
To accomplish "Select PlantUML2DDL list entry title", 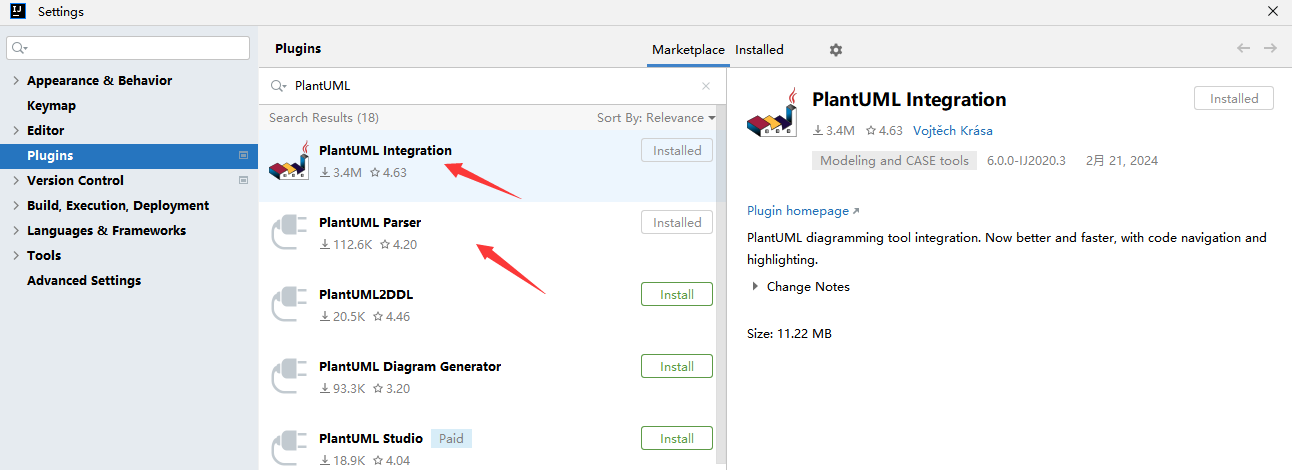I will point(366,295).
